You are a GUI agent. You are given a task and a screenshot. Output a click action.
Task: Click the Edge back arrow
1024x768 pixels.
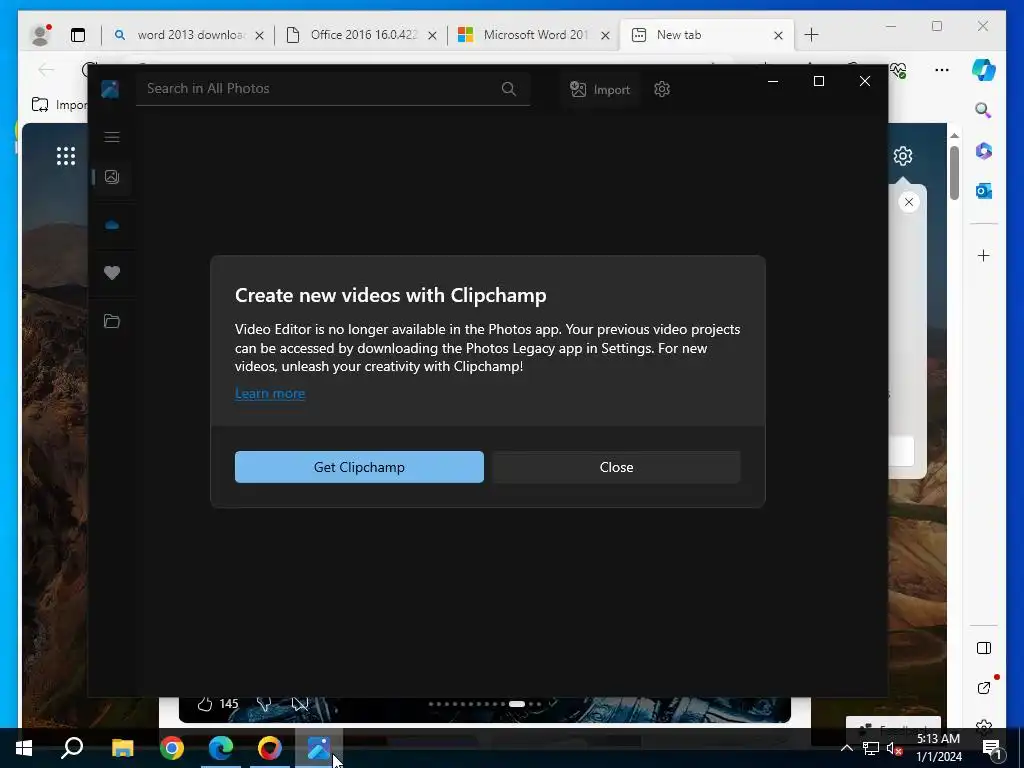(46, 70)
